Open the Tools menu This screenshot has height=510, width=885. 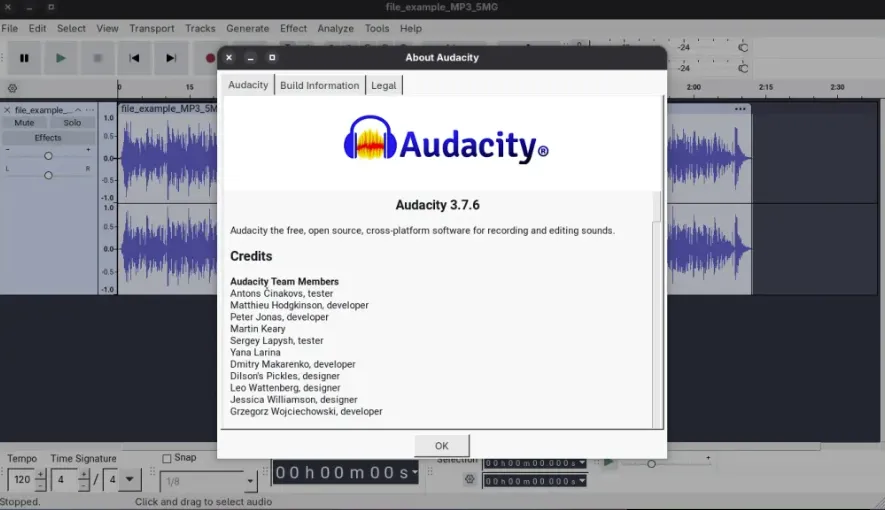tap(377, 28)
